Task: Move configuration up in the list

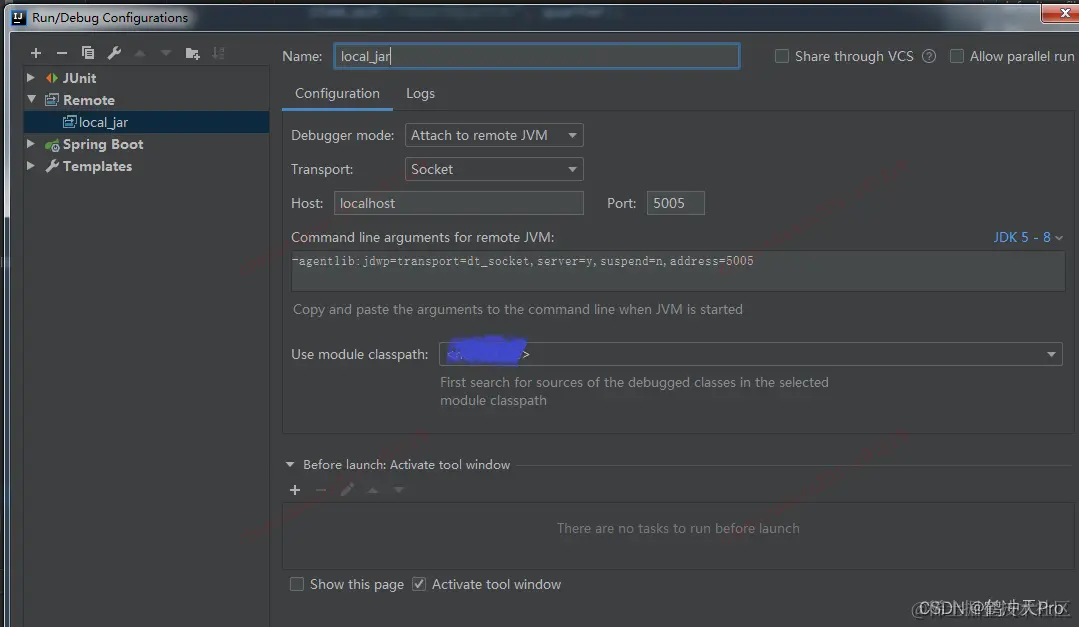Action: coord(140,53)
